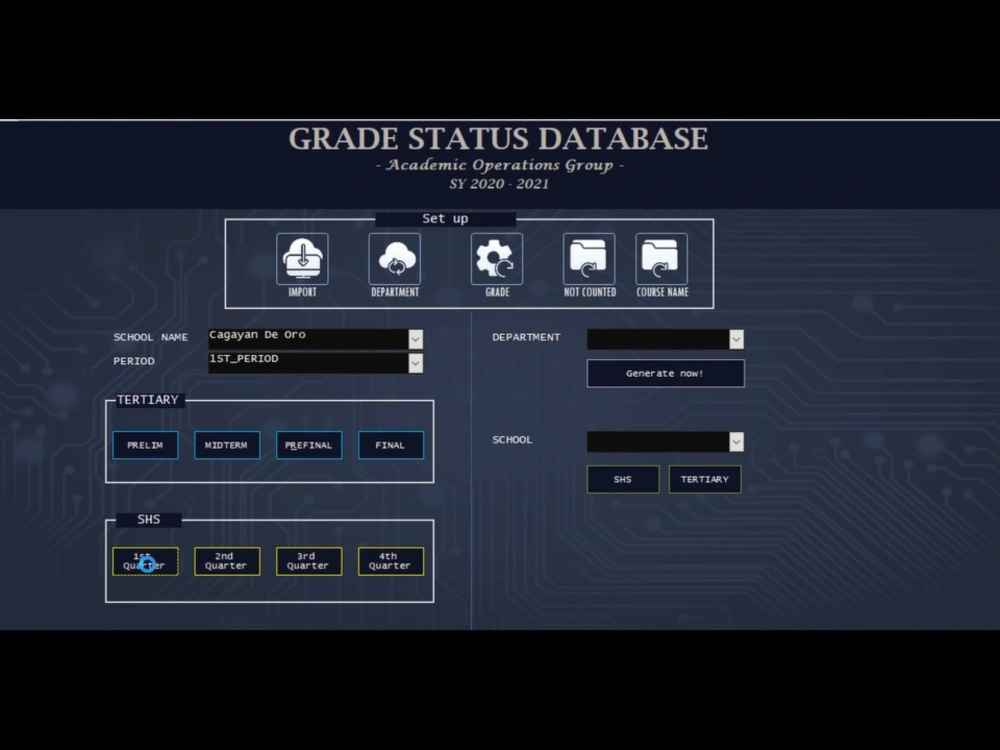Select the MIDTERM tertiary button
The width and height of the screenshot is (1000, 750).
(x=226, y=445)
